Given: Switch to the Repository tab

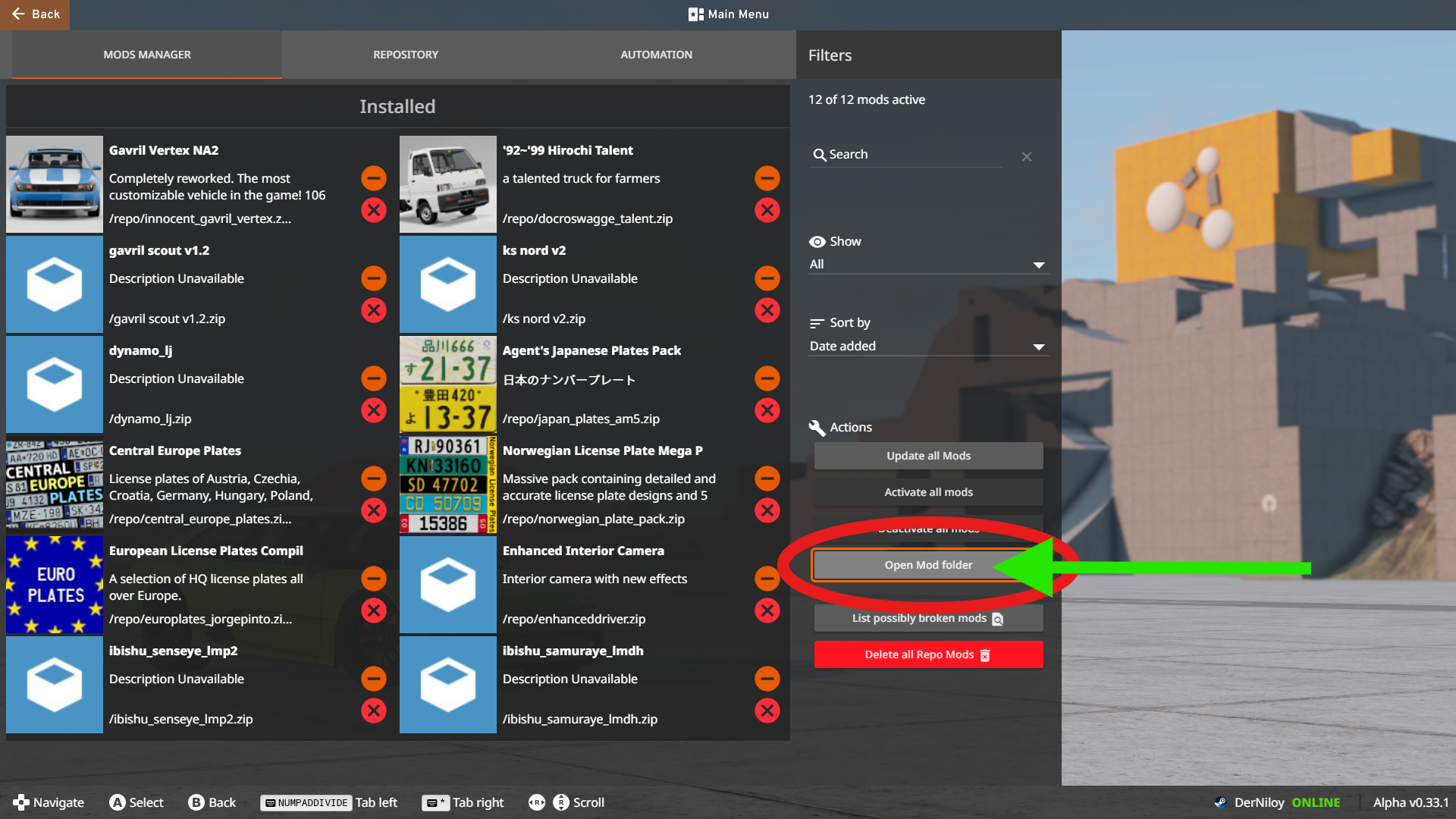Looking at the screenshot, I should point(405,55).
